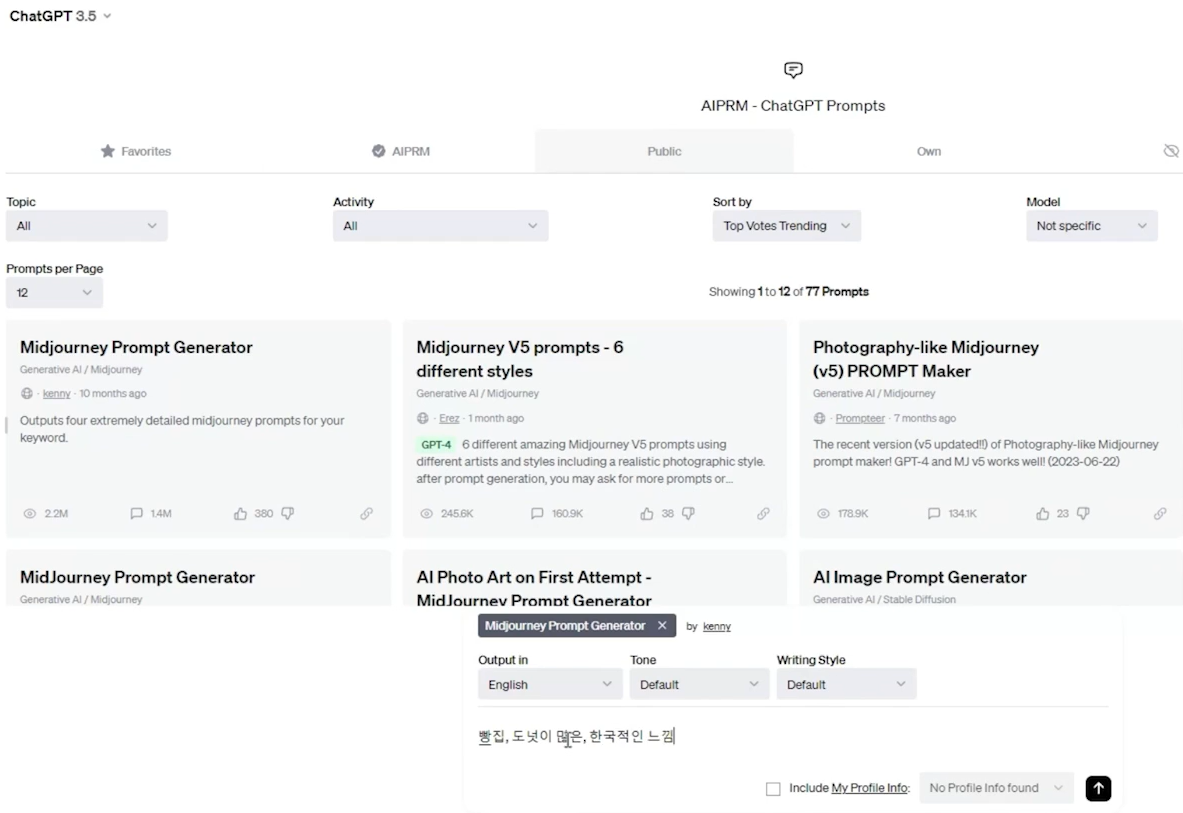Viewport: 1183px width, 813px height.
Task: Copy link of Midjourney V5 prompts card
Action: click(764, 514)
